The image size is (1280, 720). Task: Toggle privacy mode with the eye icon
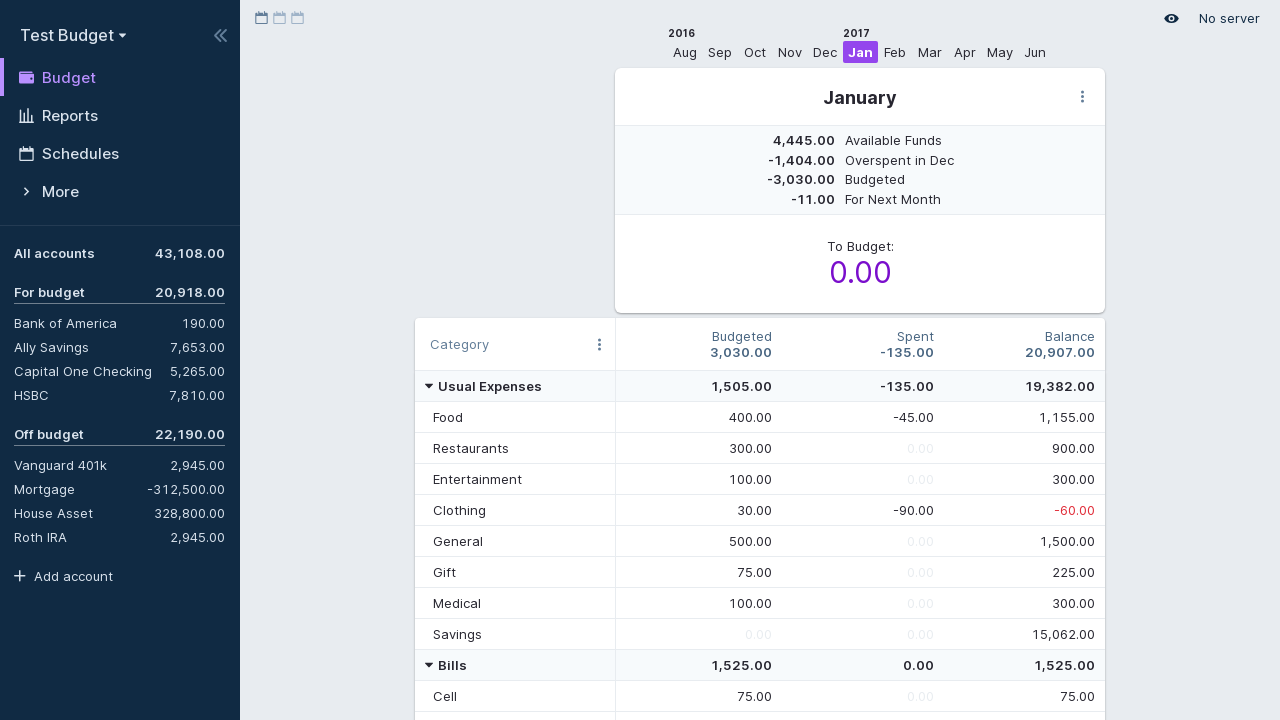[1171, 18]
